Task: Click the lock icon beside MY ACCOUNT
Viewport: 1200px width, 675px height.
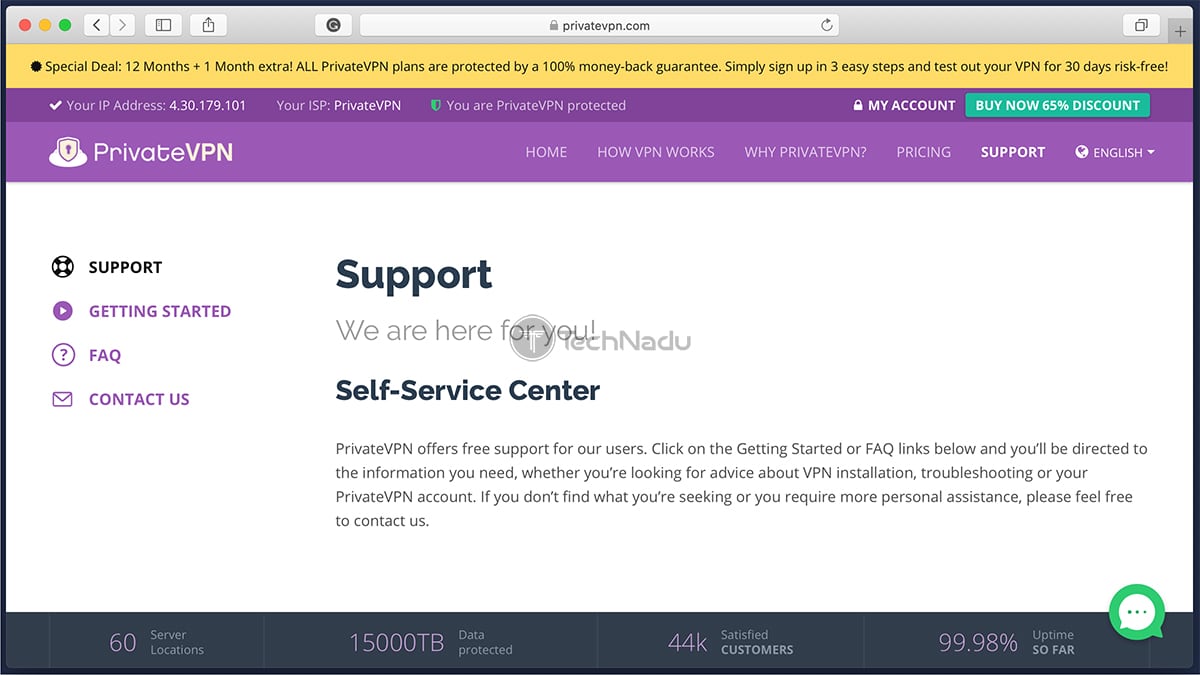Action: (x=857, y=105)
